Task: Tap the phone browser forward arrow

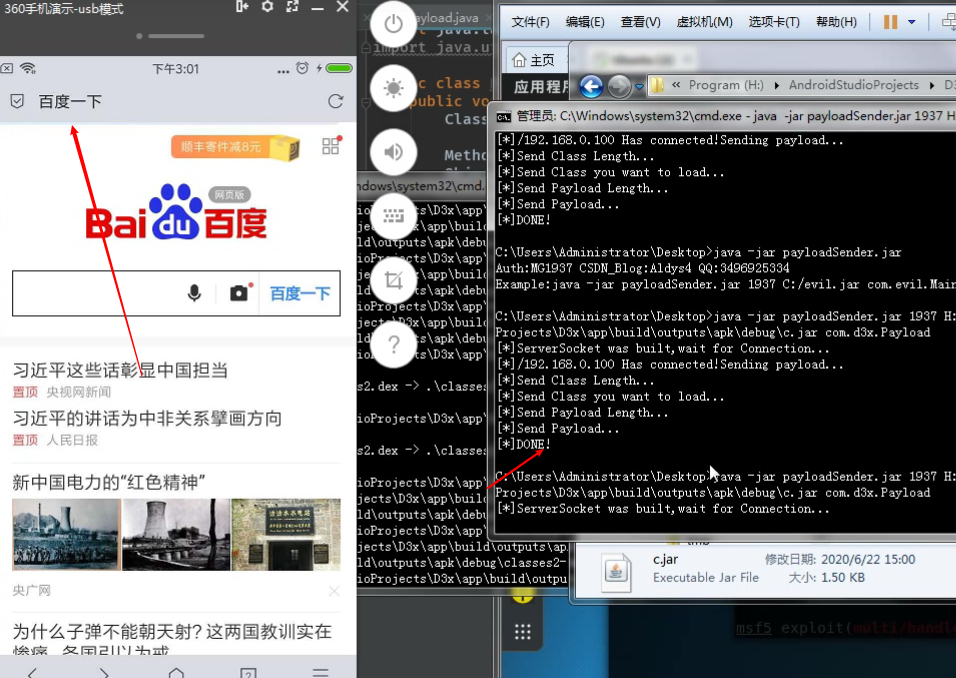Action: 104,673
